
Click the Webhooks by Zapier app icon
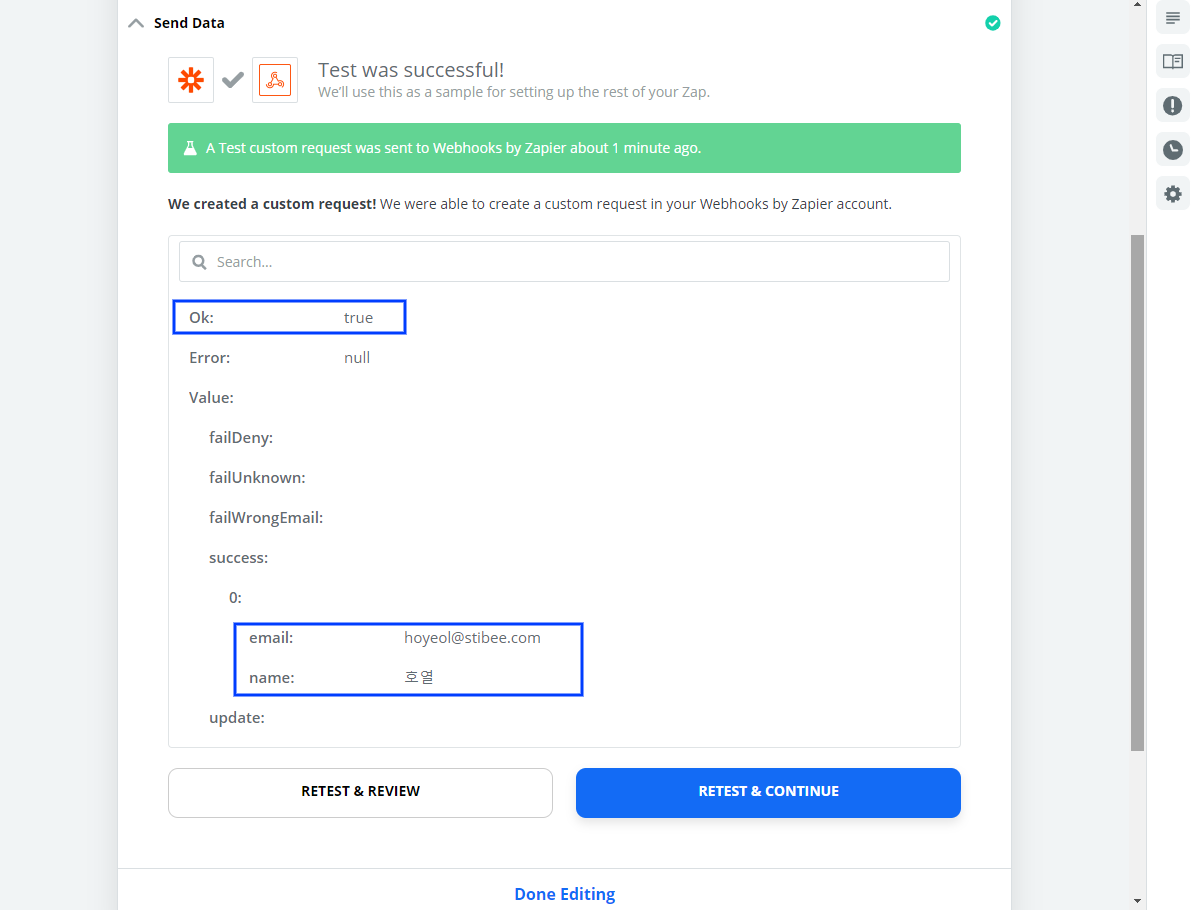pyautogui.click(x=275, y=80)
